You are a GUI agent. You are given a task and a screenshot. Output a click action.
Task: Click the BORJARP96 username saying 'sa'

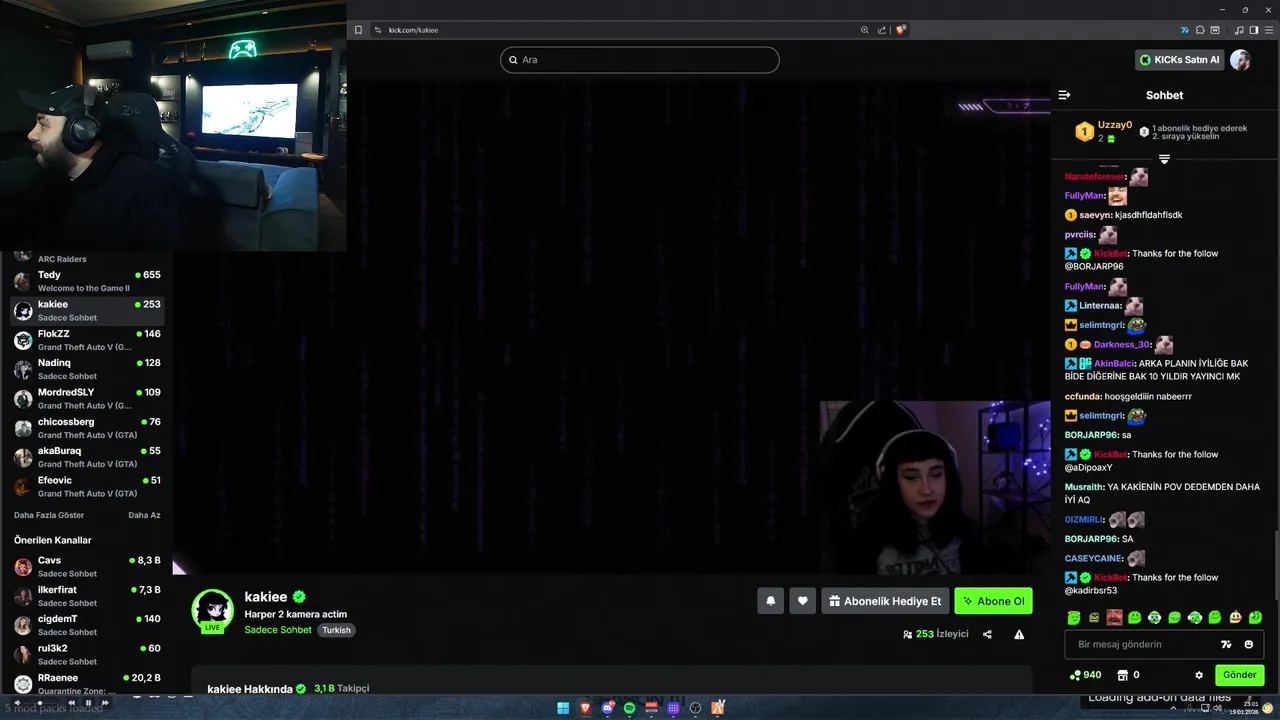click(1091, 435)
